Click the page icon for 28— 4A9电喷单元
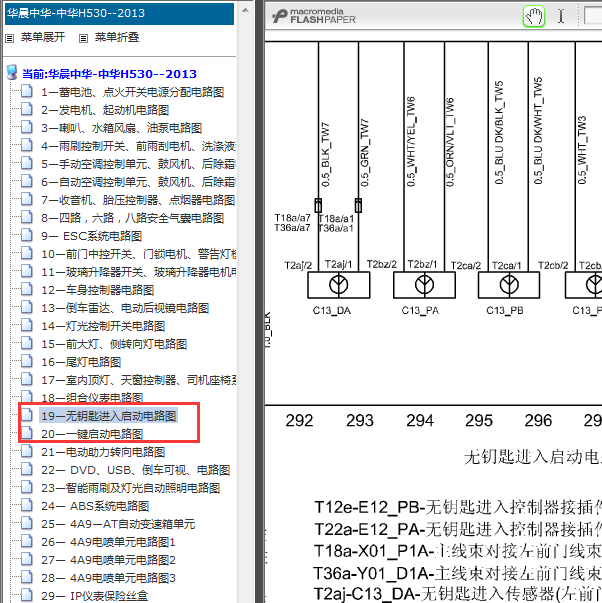This screenshot has width=602, height=603. coord(27,578)
